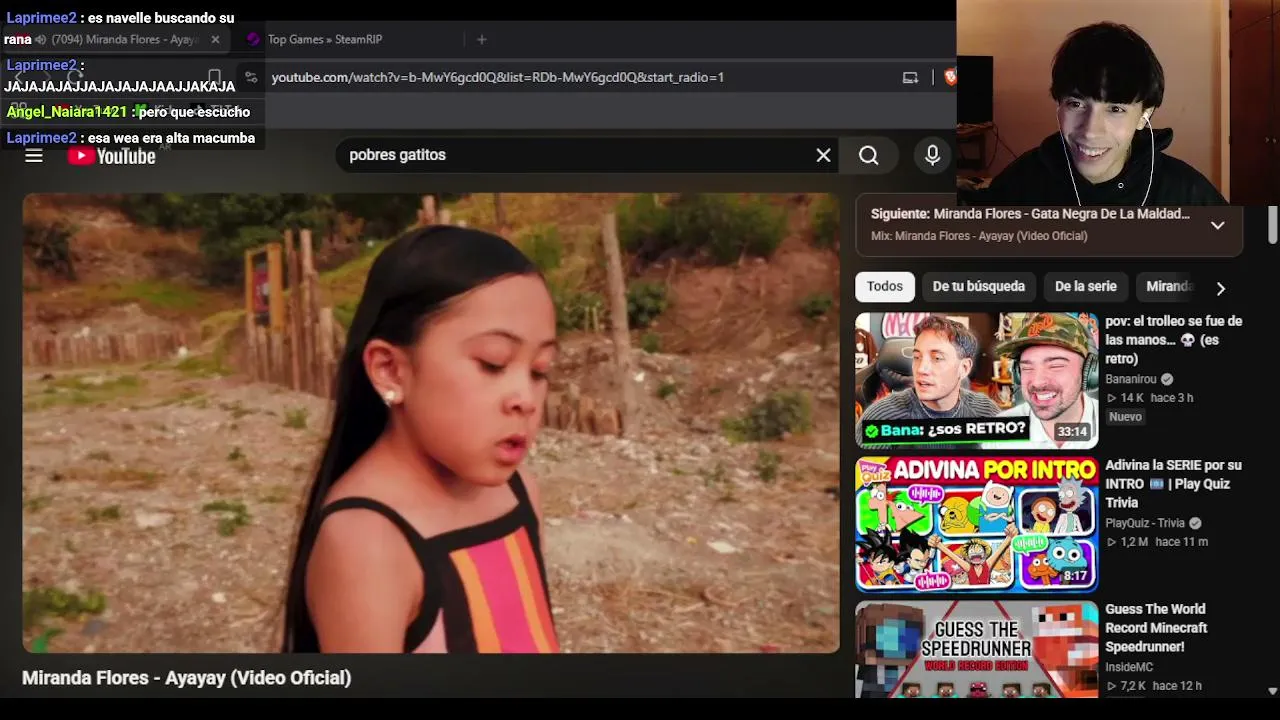Go to YouTube home via logo

[x=112, y=156]
